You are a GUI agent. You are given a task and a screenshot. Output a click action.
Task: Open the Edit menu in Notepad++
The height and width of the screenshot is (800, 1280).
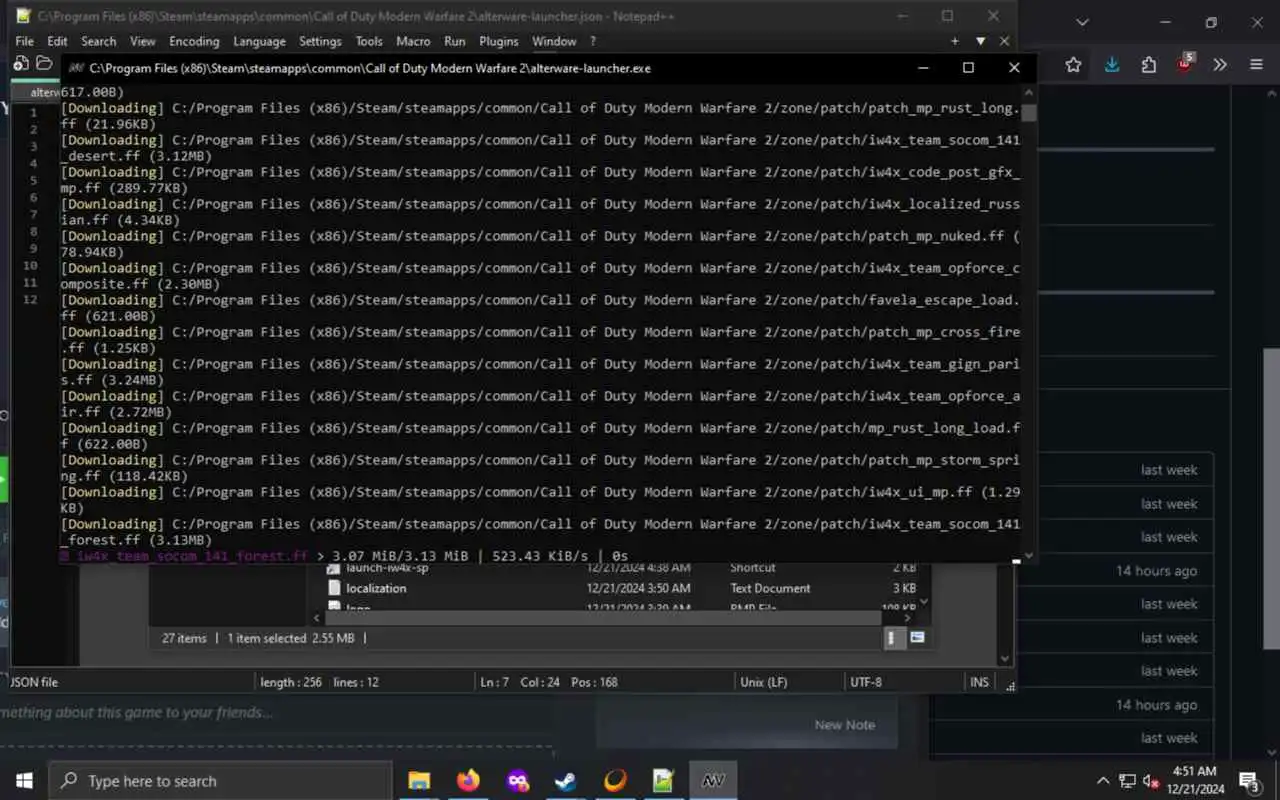pos(57,41)
